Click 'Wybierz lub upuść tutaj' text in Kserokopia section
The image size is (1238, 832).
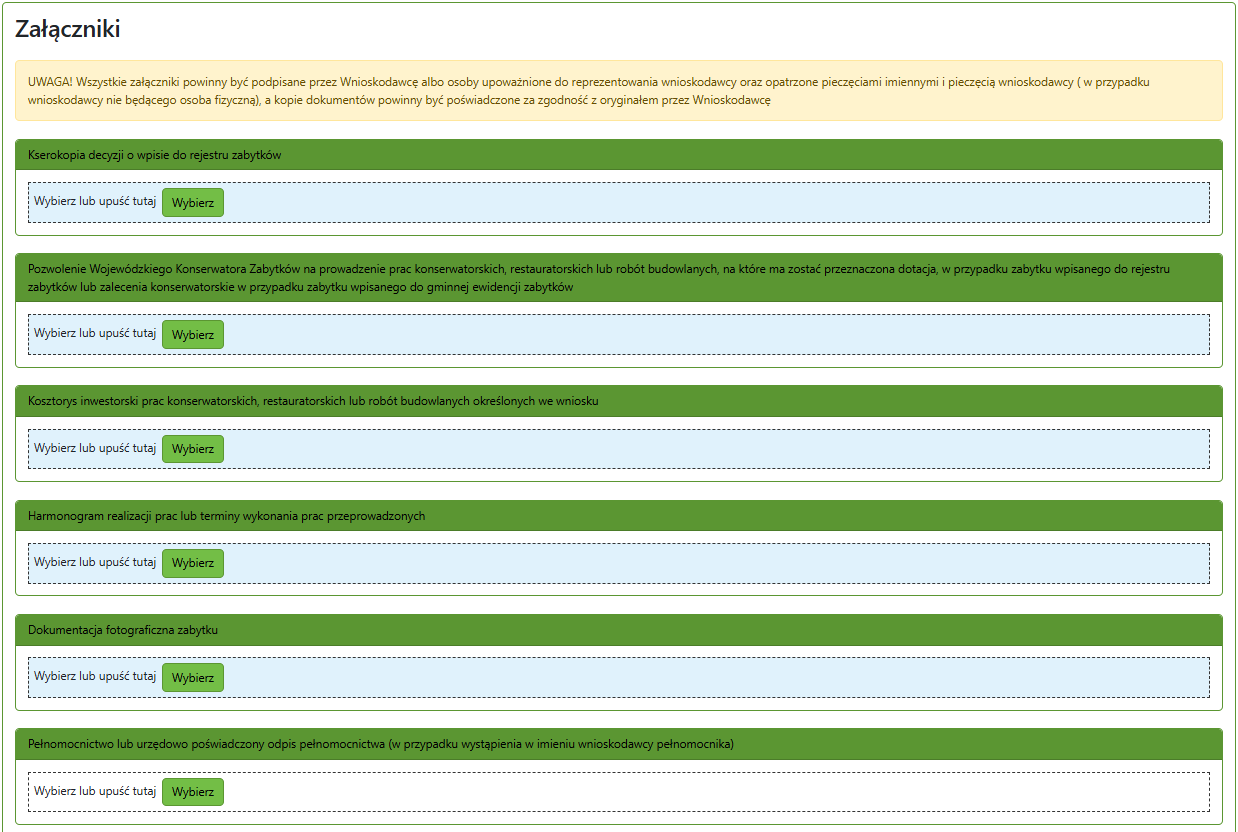coord(95,201)
